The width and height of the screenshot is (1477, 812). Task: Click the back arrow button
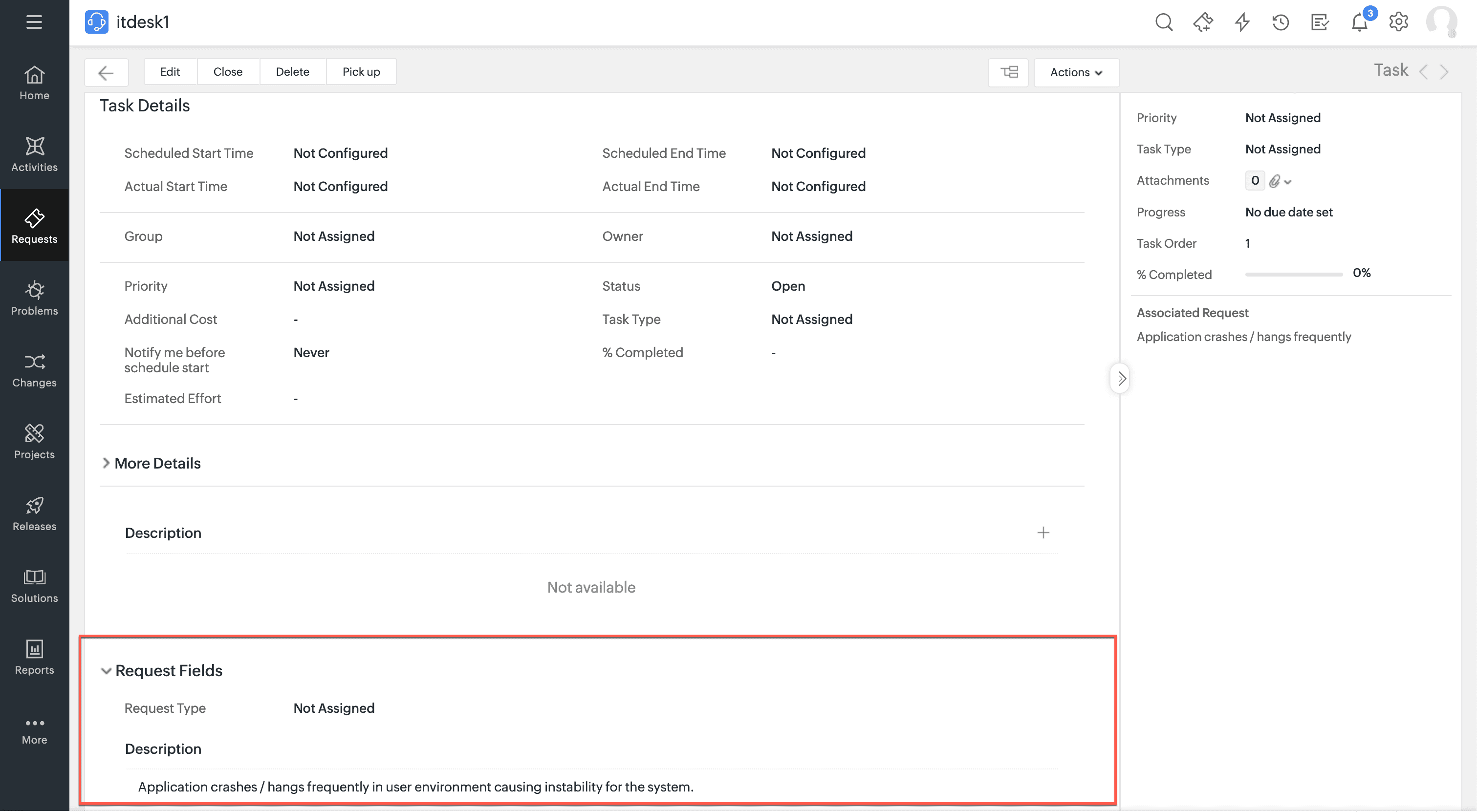(x=106, y=72)
